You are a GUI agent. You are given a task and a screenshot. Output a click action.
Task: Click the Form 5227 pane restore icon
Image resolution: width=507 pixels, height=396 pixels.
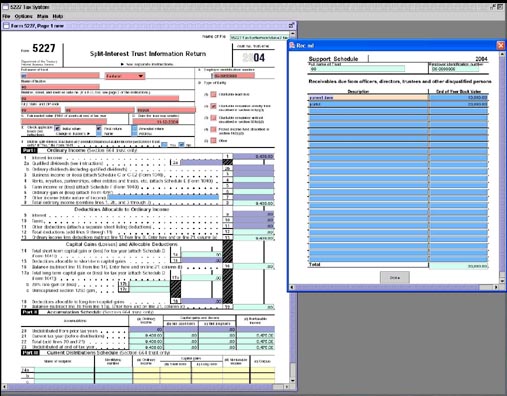pos(291,25)
